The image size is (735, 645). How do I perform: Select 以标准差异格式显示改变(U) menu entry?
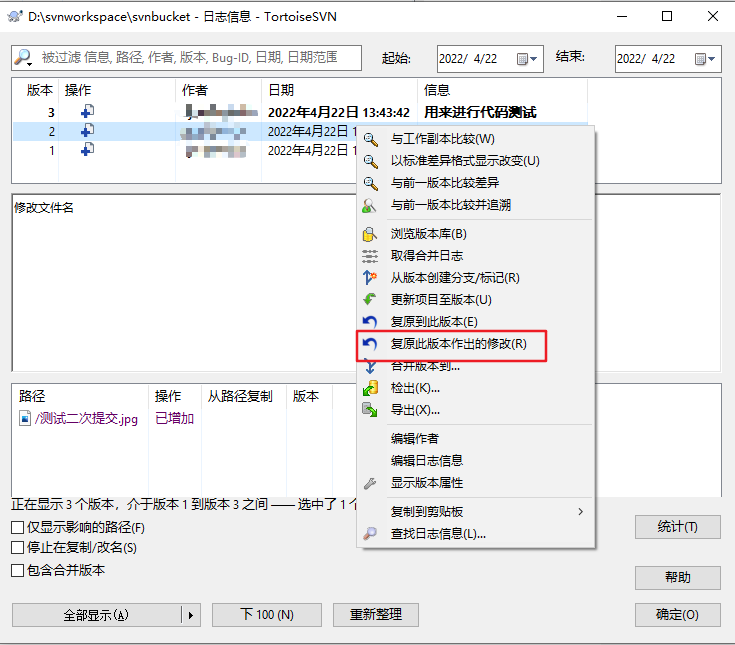coord(476,161)
